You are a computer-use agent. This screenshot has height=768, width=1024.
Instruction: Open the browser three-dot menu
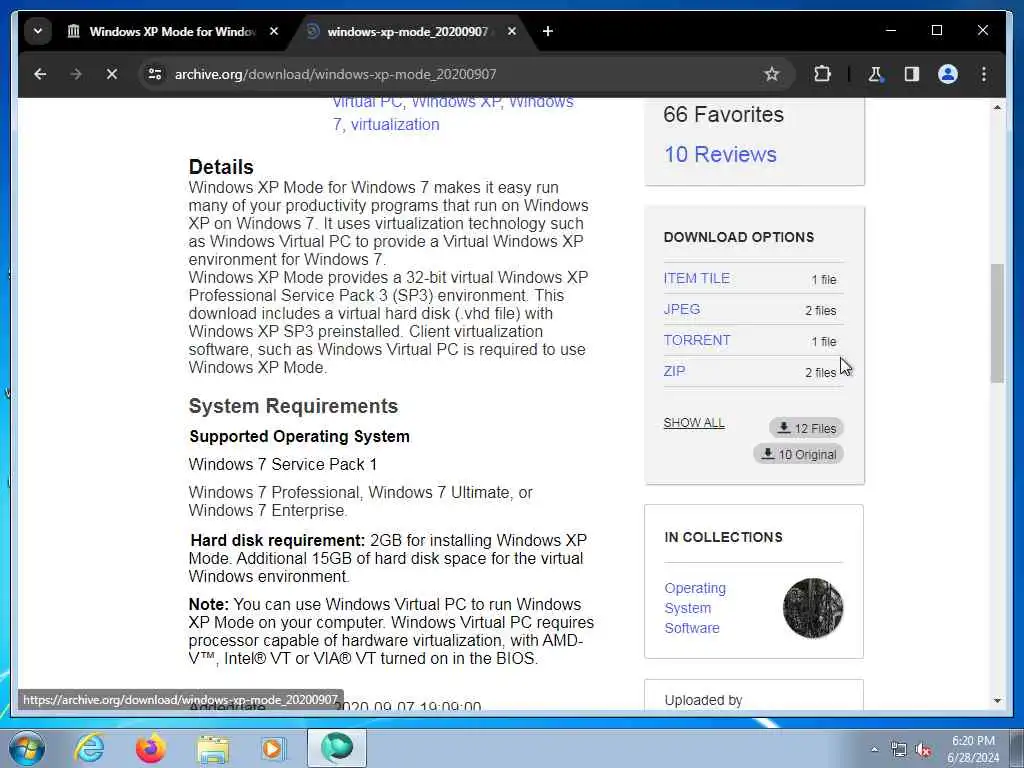pos(984,74)
